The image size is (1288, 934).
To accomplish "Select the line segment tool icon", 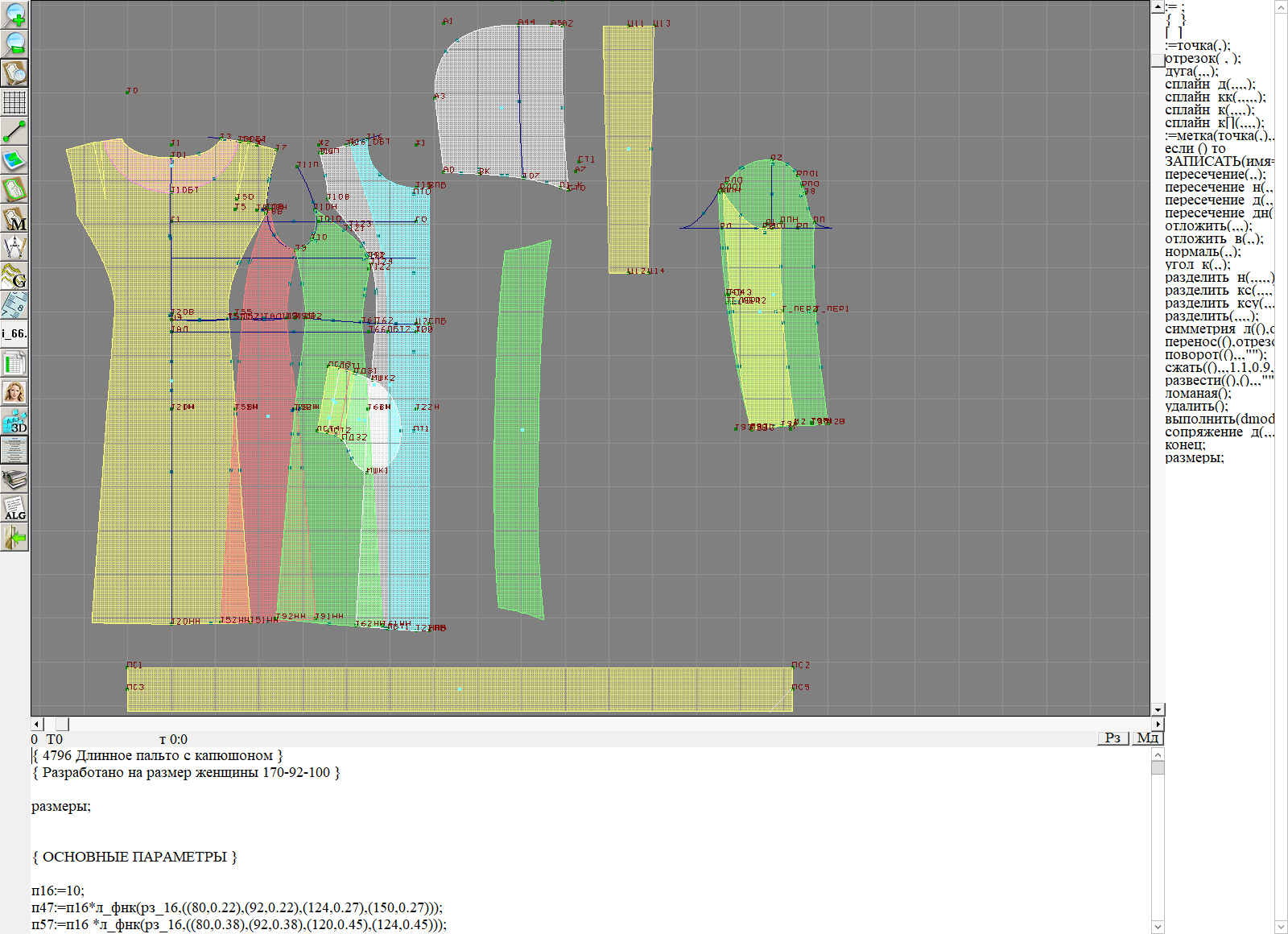I will [x=14, y=131].
